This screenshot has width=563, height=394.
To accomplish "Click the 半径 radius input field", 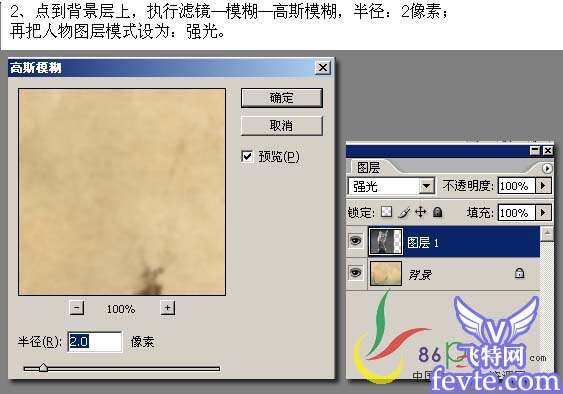I will pyautogui.click(x=95, y=341).
